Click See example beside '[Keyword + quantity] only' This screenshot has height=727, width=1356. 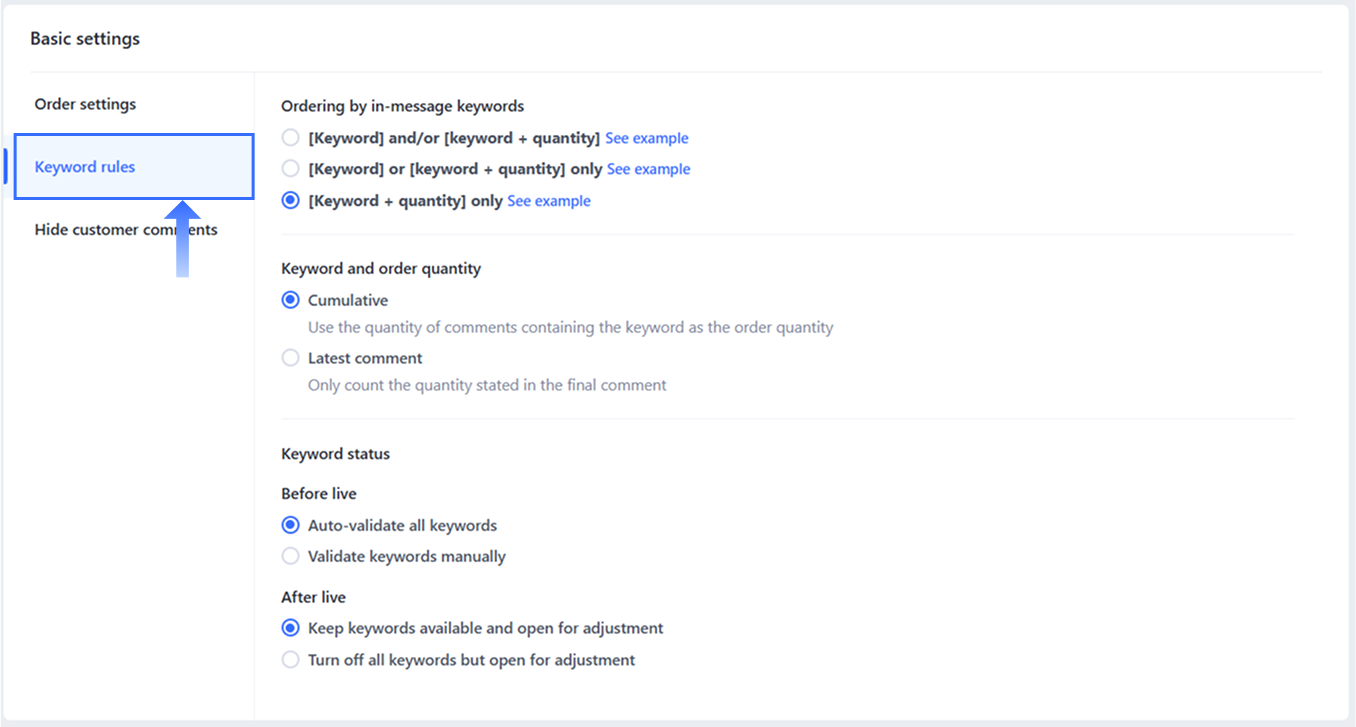[549, 201]
